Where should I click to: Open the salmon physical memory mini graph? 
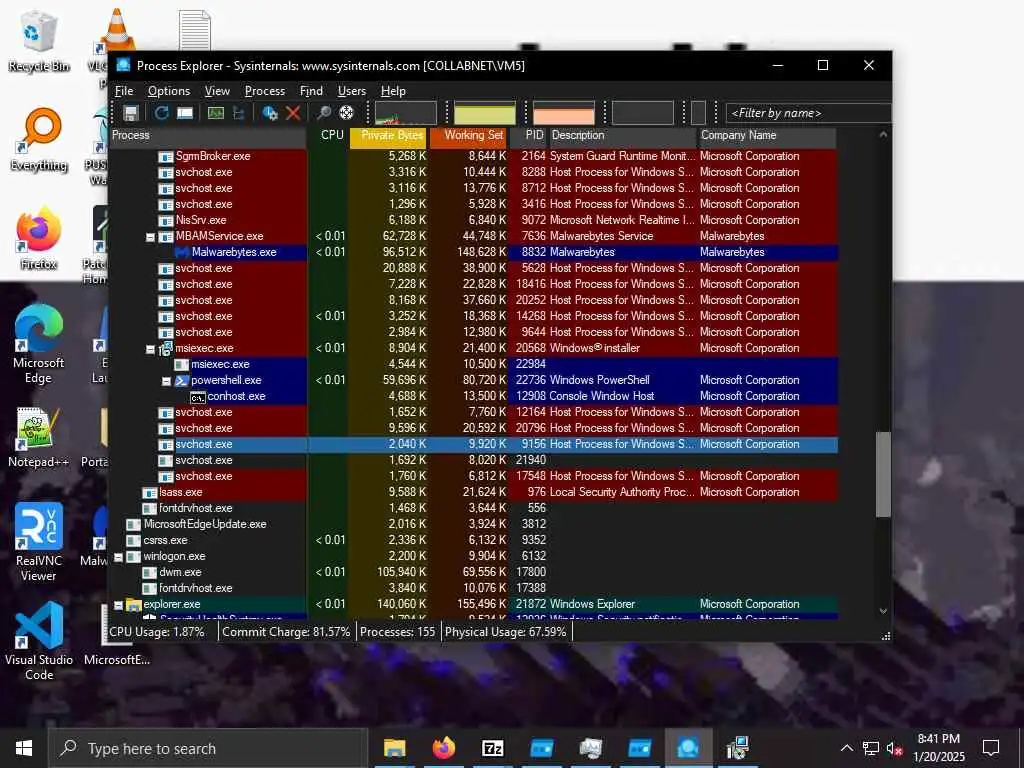(564, 113)
